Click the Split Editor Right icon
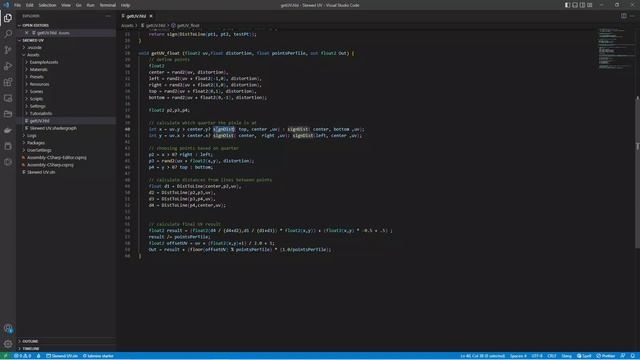This screenshot has width=640, height=360. [x=624, y=16]
